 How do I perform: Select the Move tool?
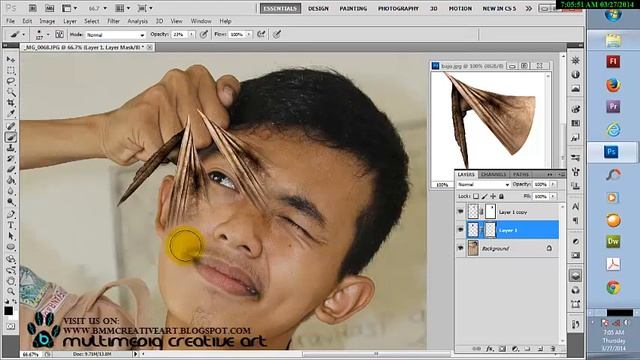click(11, 60)
